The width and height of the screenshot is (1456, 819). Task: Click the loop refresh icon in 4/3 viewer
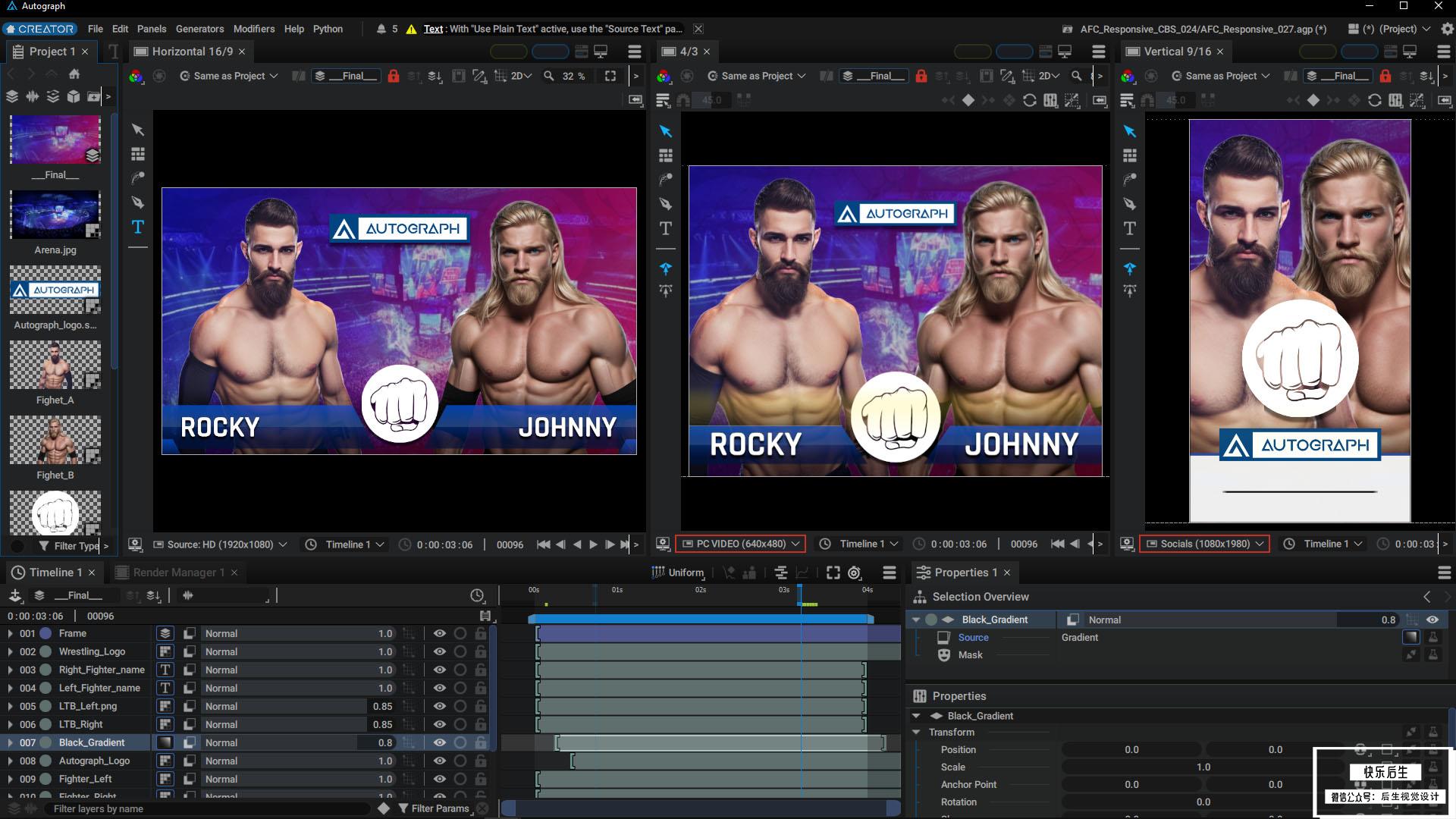(x=1030, y=100)
